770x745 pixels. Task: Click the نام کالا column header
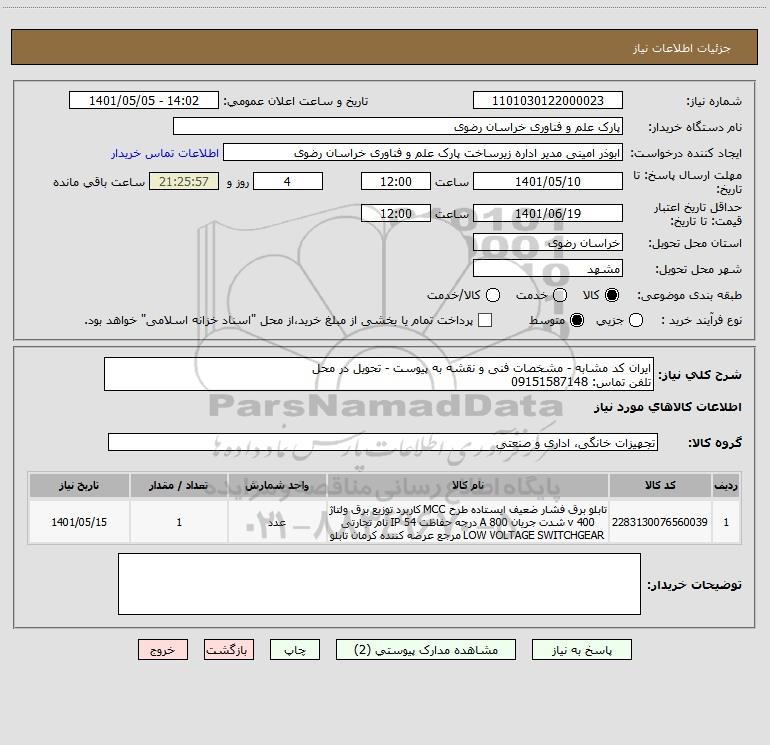click(468, 485)
